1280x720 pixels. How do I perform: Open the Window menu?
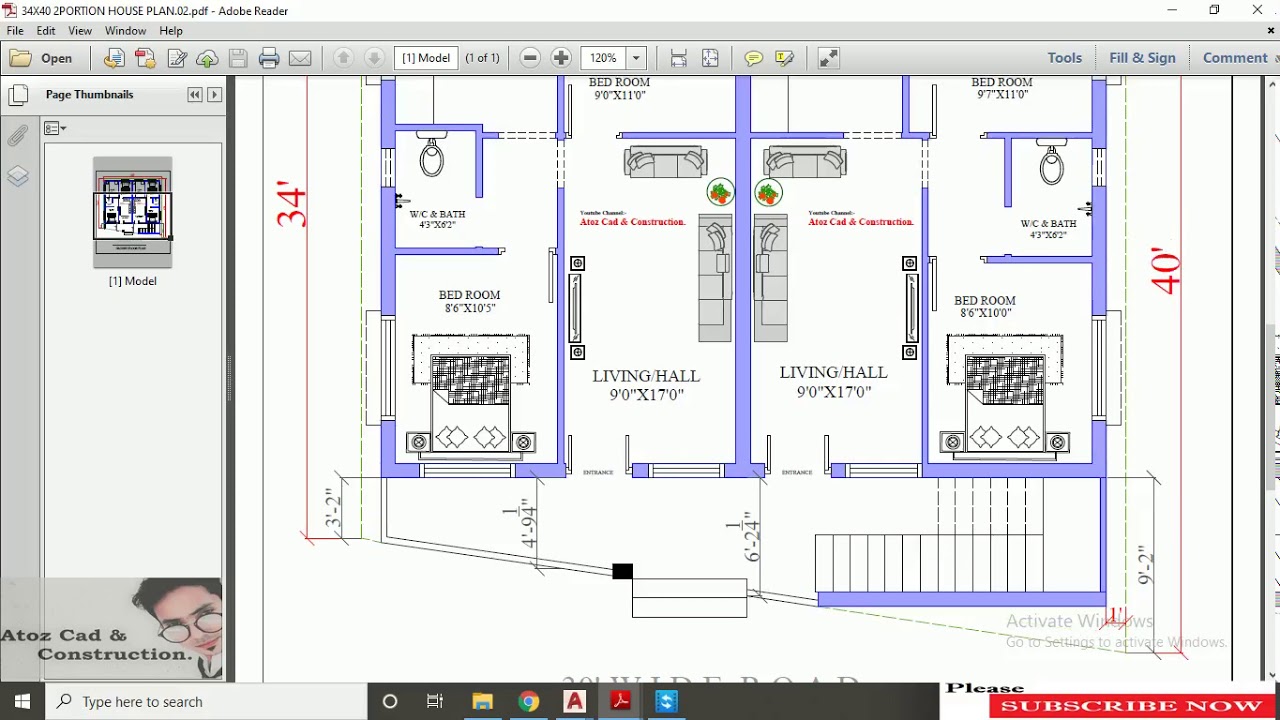coord(125,31)
